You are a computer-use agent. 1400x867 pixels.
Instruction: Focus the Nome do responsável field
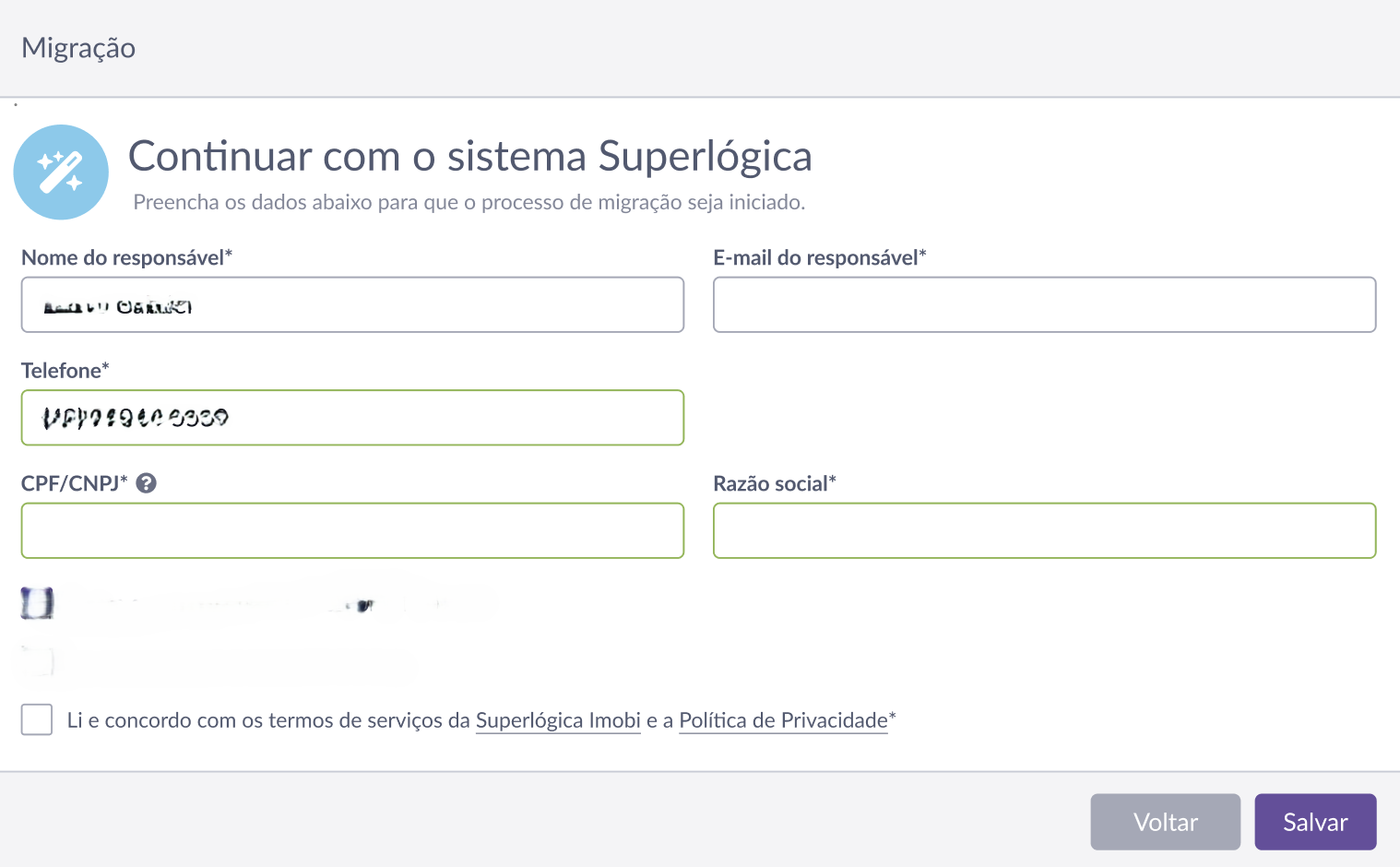pyautogui.click(x=352, y=304)
